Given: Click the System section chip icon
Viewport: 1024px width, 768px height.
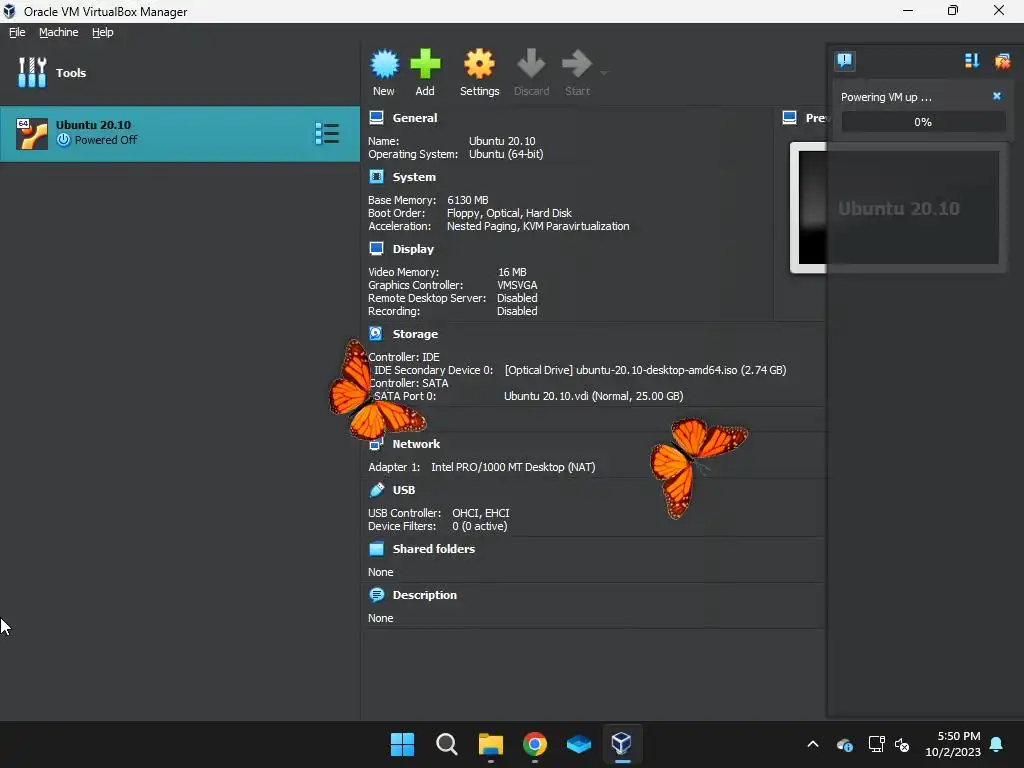Looking at the screenshot, I should click(376, 176).
